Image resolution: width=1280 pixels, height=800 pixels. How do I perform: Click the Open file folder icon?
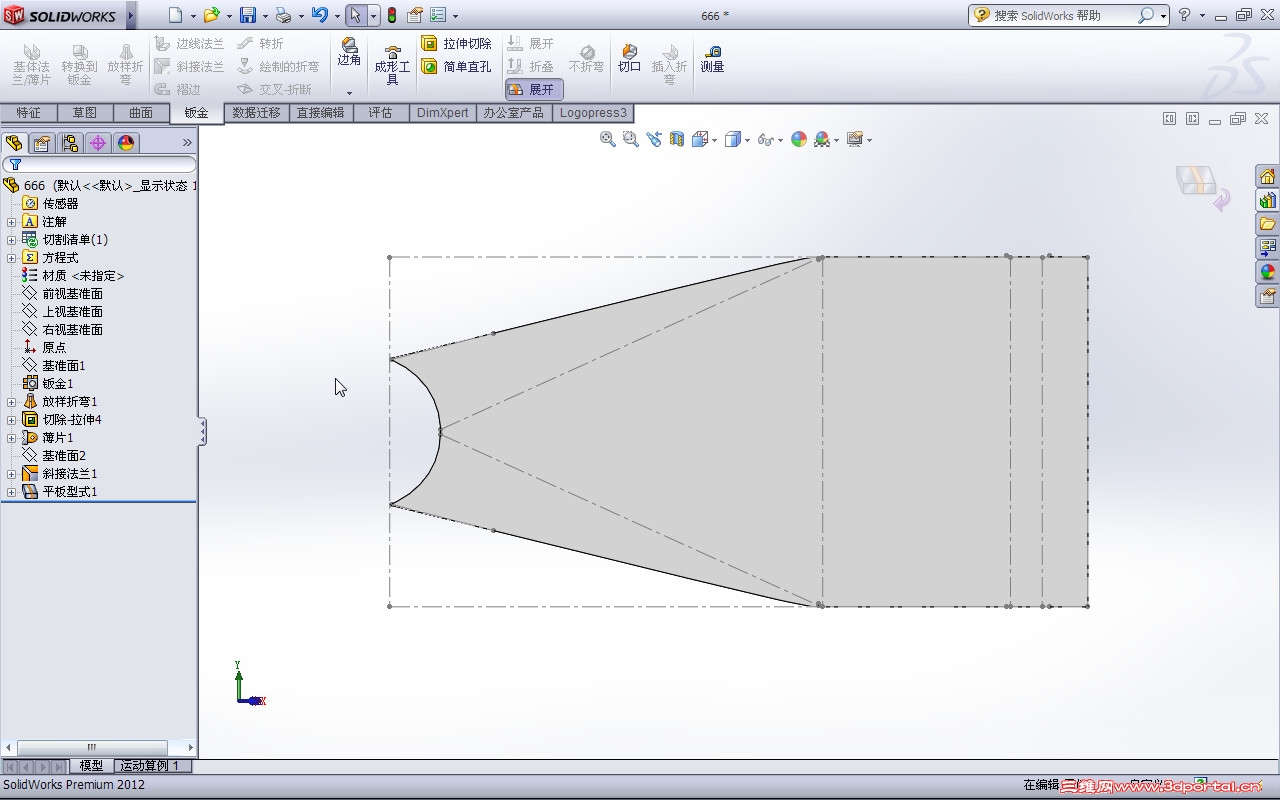tap(211, 15)
